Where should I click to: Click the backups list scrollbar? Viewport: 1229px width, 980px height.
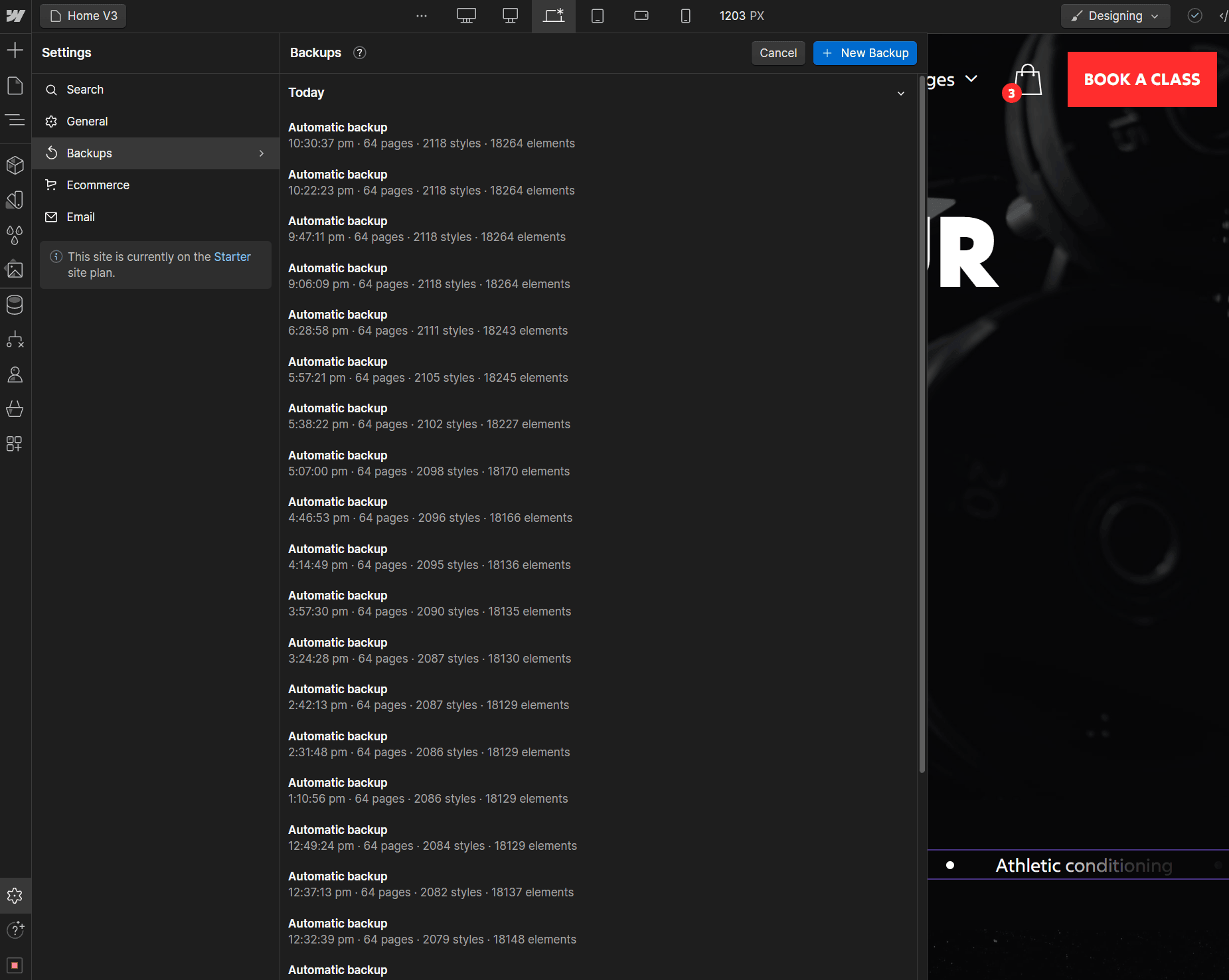[x=922, y=425]
